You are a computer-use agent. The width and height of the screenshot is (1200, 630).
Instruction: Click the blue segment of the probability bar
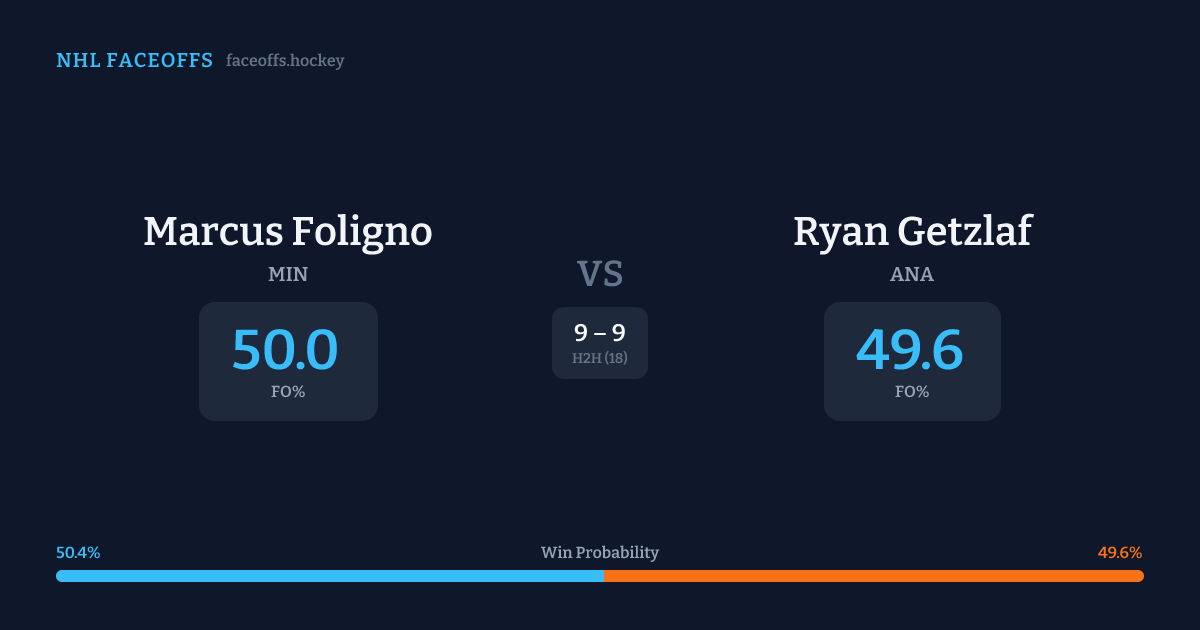click(330, 576)
